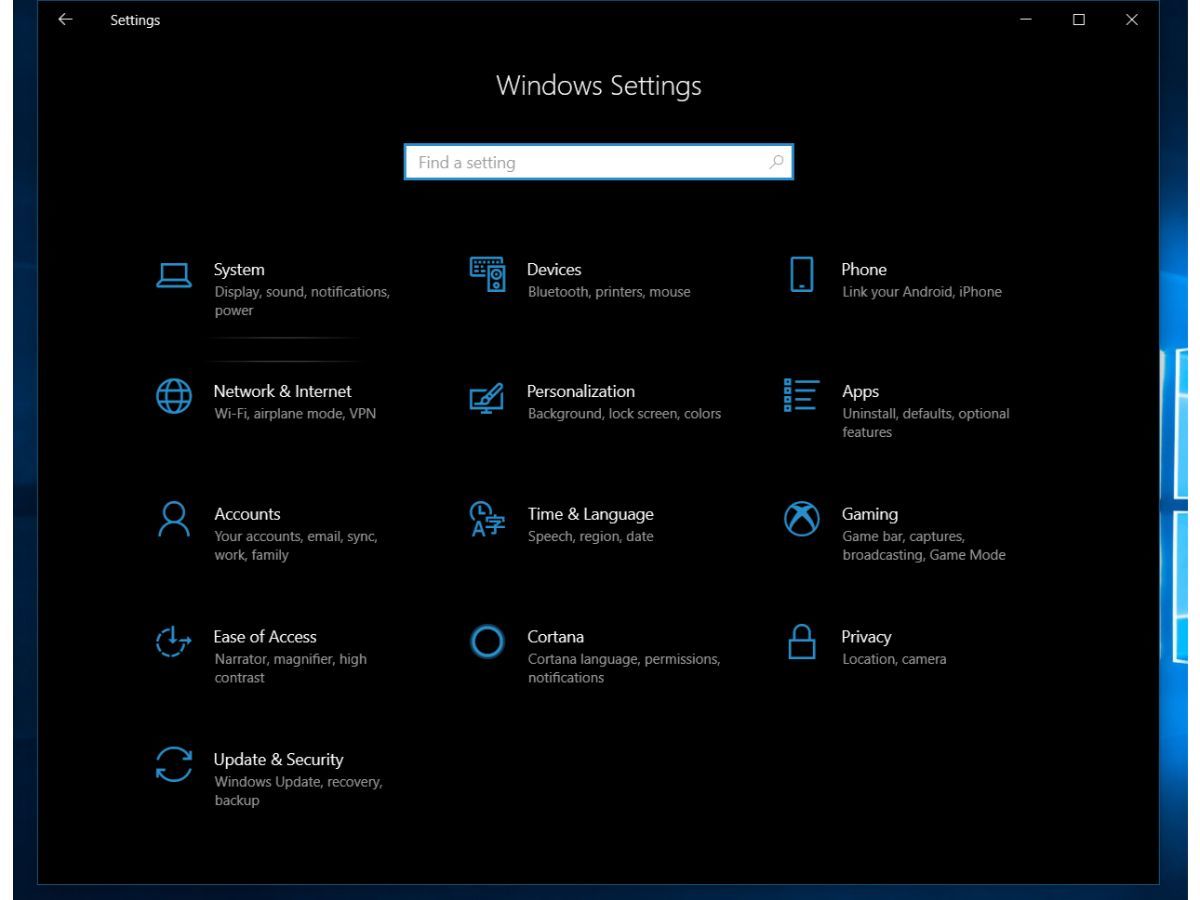Open Devices via keyboard-speaker icon
This screenshot has height=900, width=1200.
coord(488,274)
